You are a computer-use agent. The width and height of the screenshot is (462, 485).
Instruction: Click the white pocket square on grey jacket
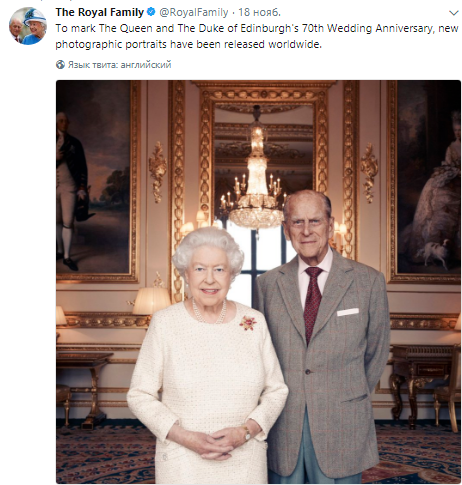348,312
